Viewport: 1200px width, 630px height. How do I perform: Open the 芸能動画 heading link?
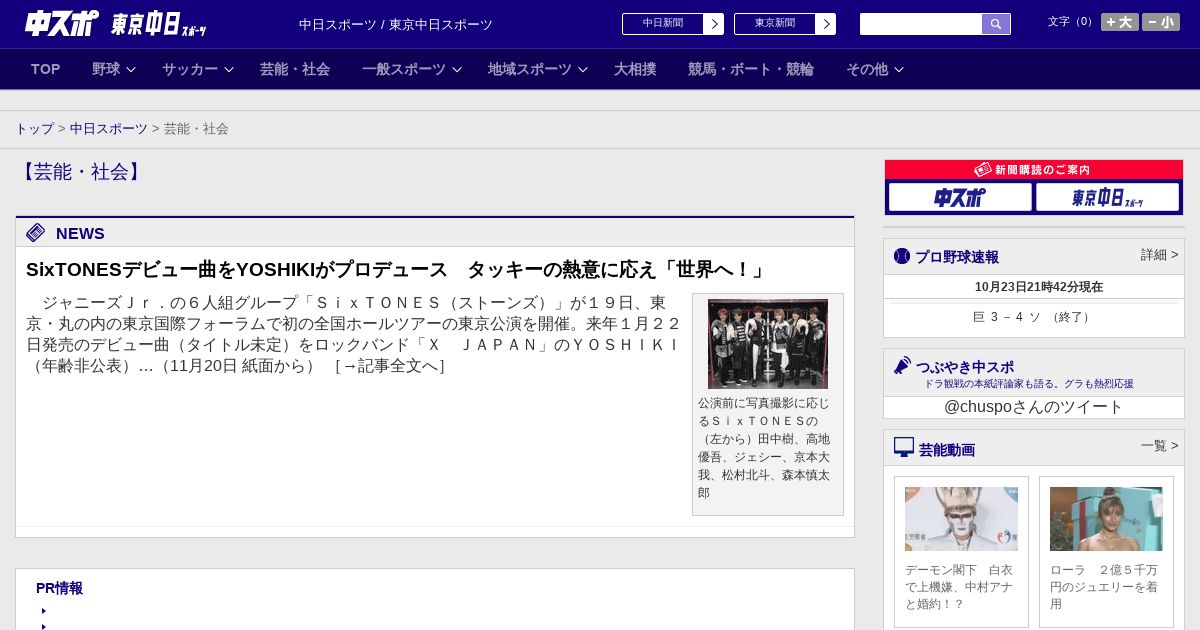(947, 450)
